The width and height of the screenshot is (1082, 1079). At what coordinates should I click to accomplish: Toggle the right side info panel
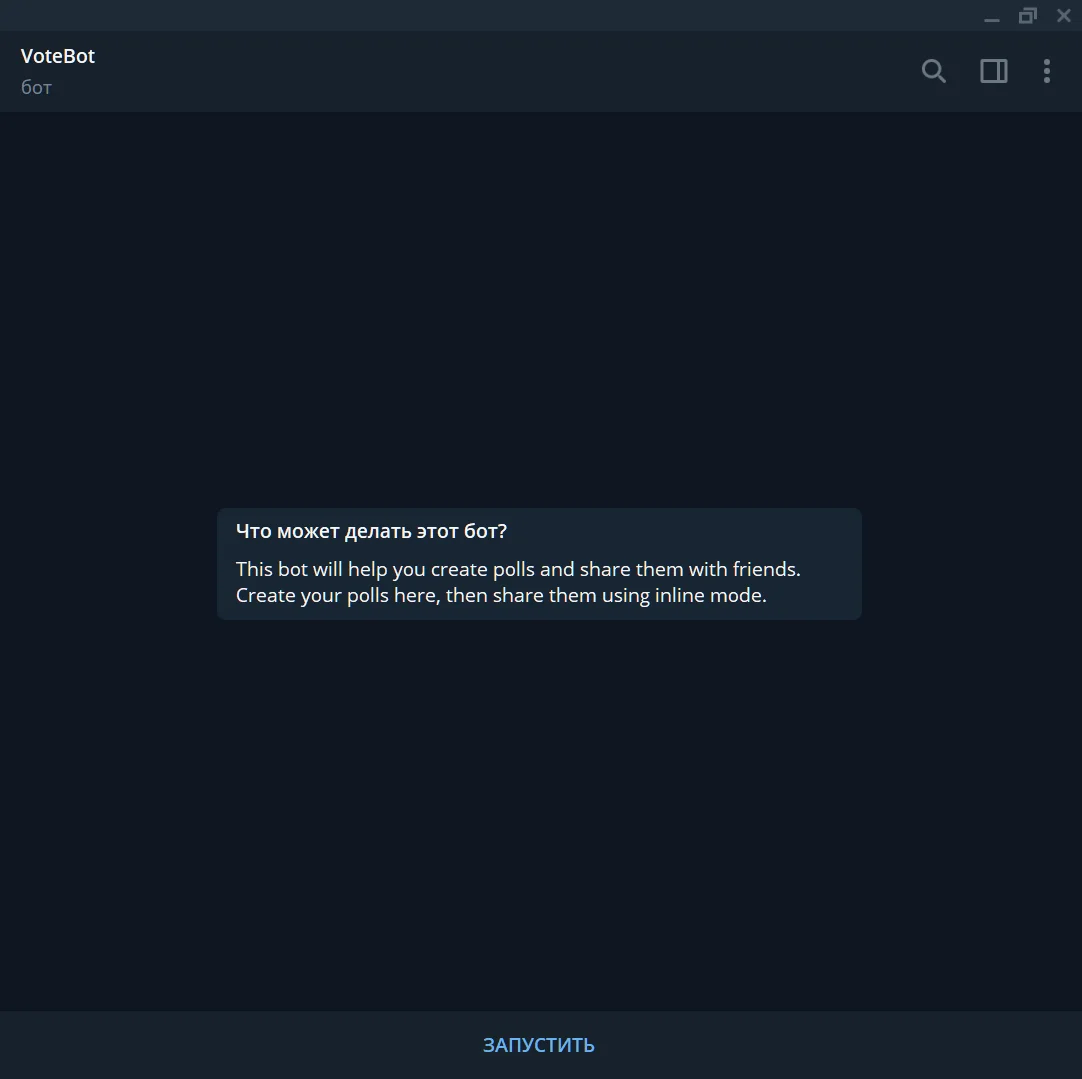tap(994, 71)
